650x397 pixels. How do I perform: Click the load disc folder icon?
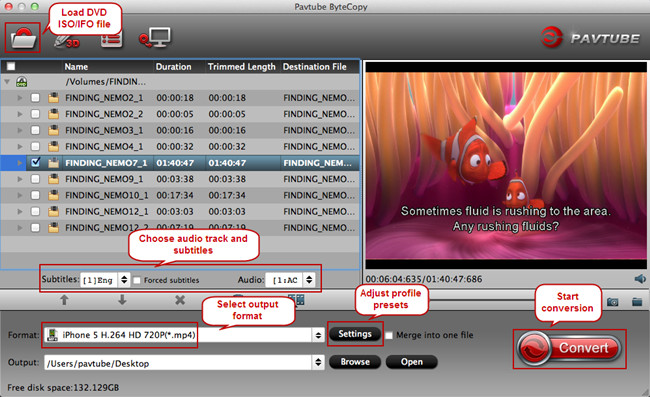[23, 38]
